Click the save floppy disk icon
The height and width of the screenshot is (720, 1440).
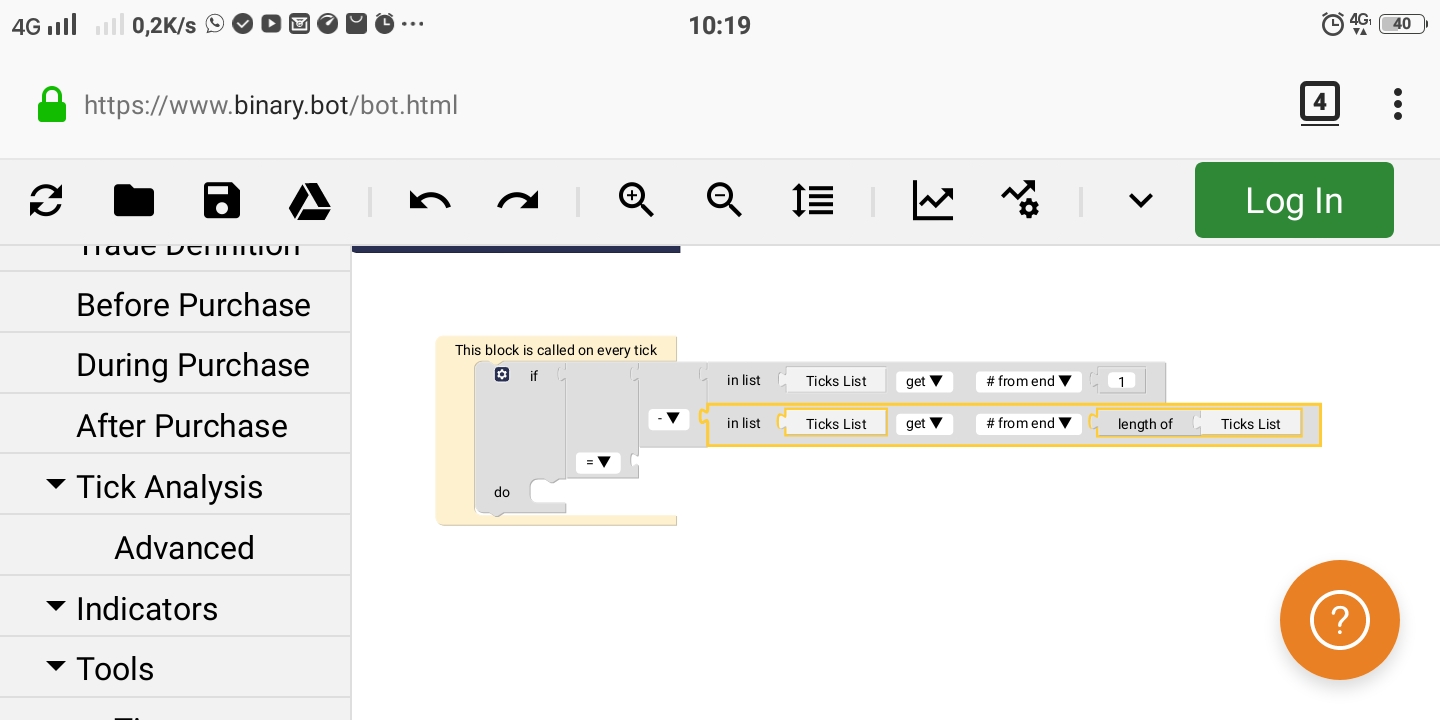(222, 201)
